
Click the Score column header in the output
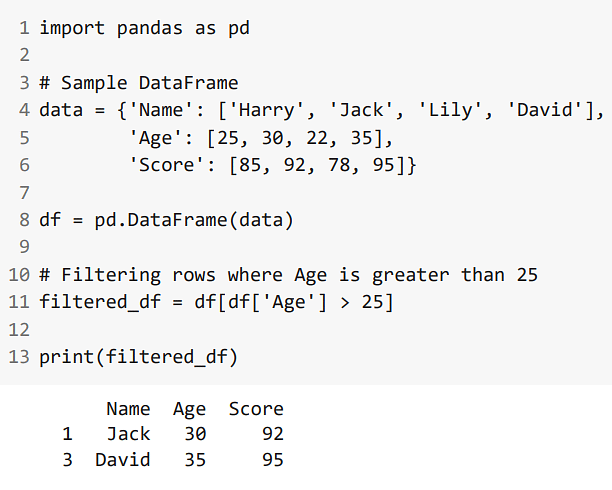256,409
